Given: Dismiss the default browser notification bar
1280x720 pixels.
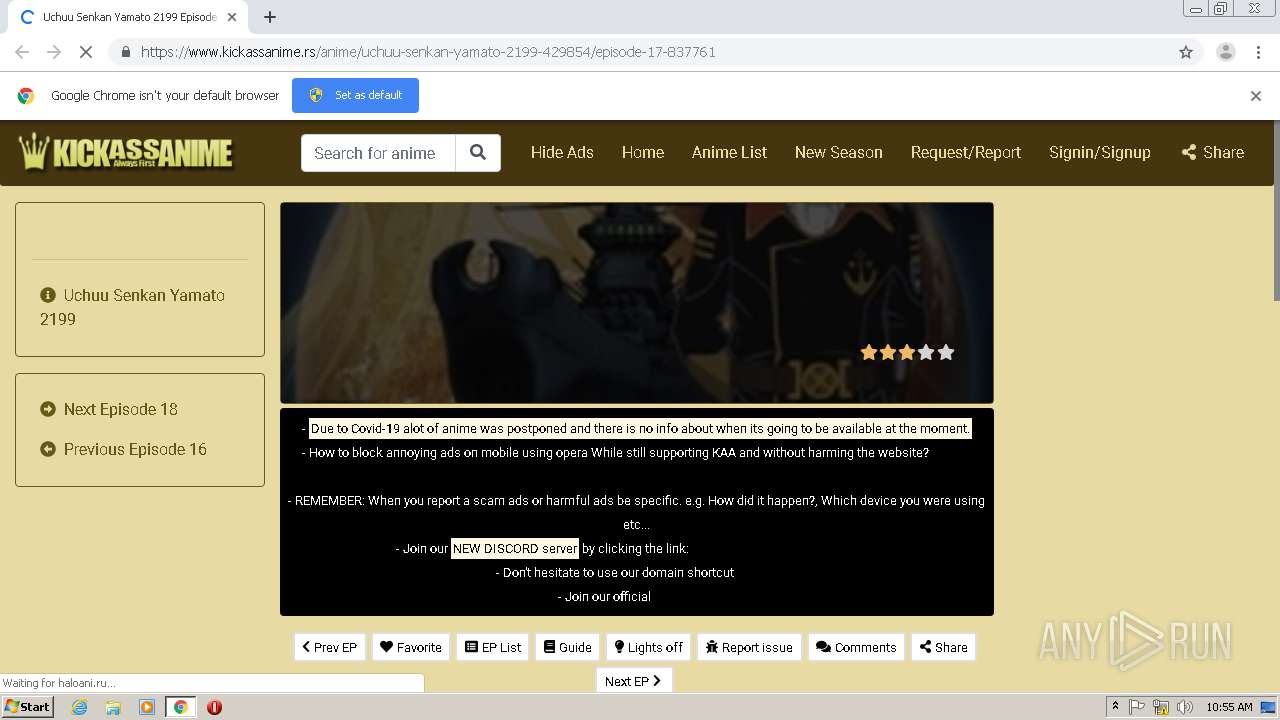Looking at the screenshot, I should coord(1256,96).
